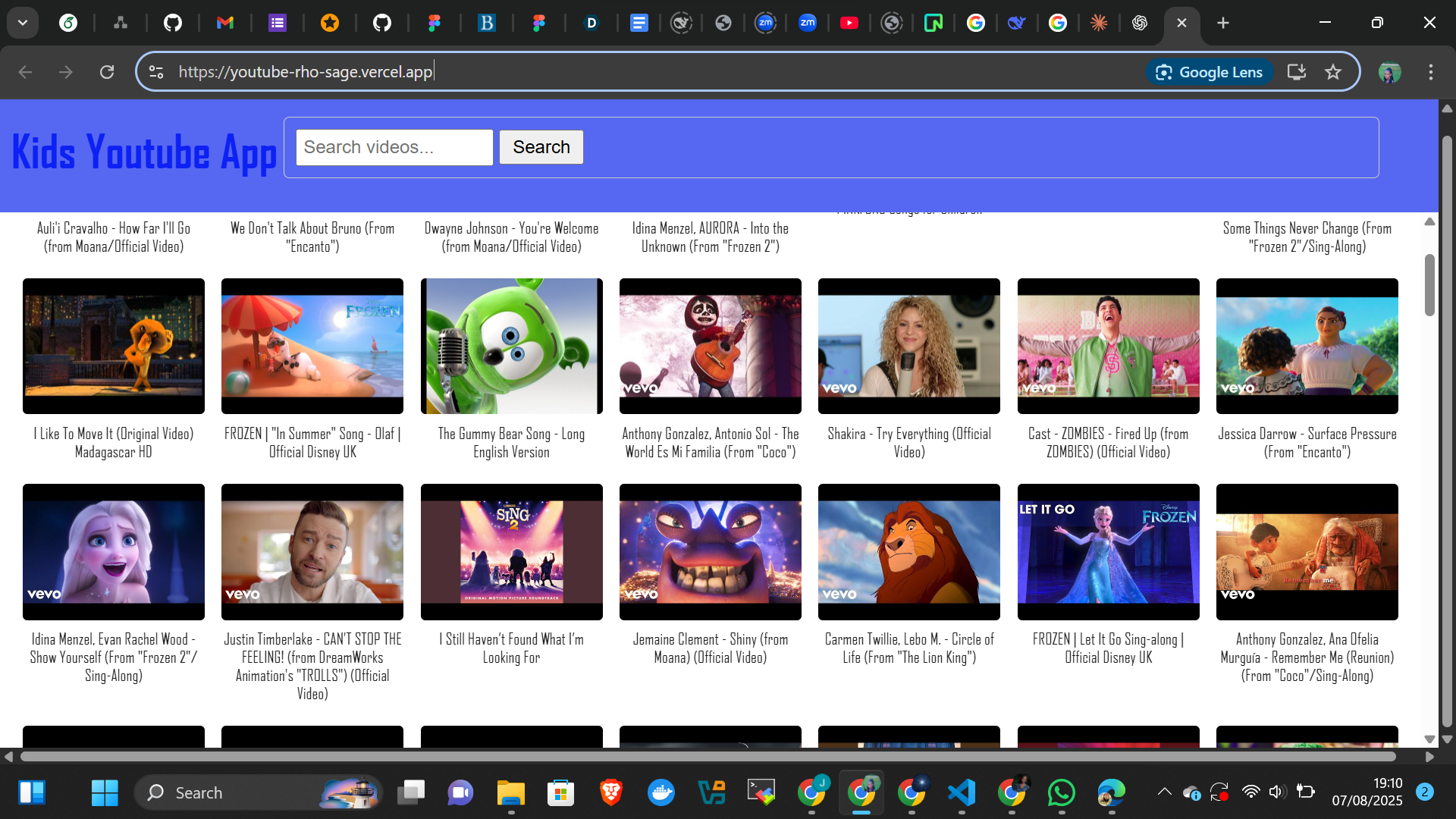Switch to the YouTube tab
The image size is (1456, 819).
849,23
